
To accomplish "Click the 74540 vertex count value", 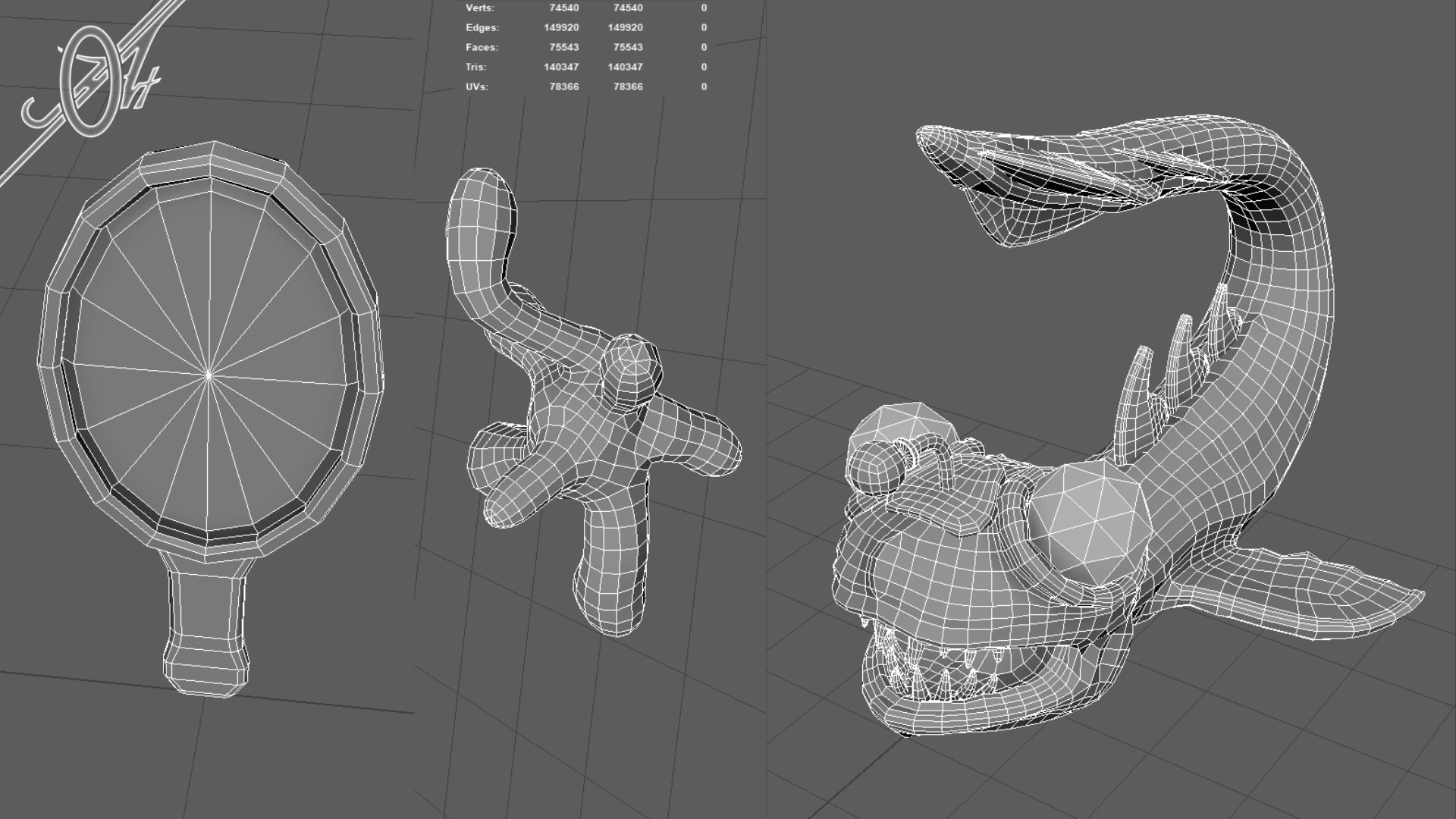I will (563, 8).
